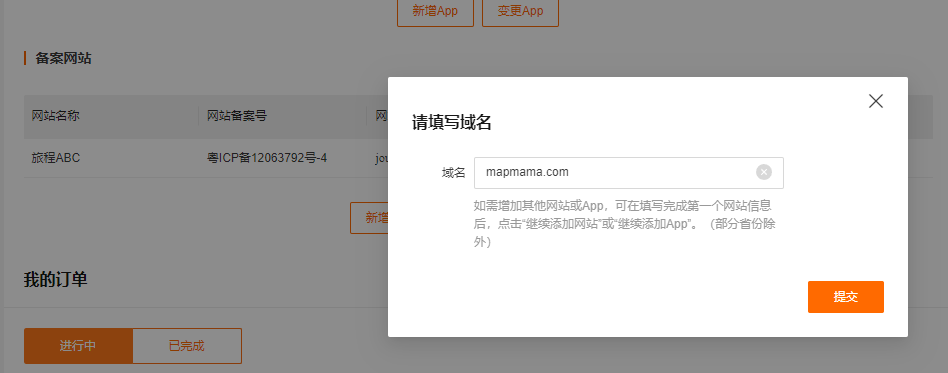This screenshot has height=373, width=948.
Task: Click the 网站备案号 column header
Action: click(237, 116)
